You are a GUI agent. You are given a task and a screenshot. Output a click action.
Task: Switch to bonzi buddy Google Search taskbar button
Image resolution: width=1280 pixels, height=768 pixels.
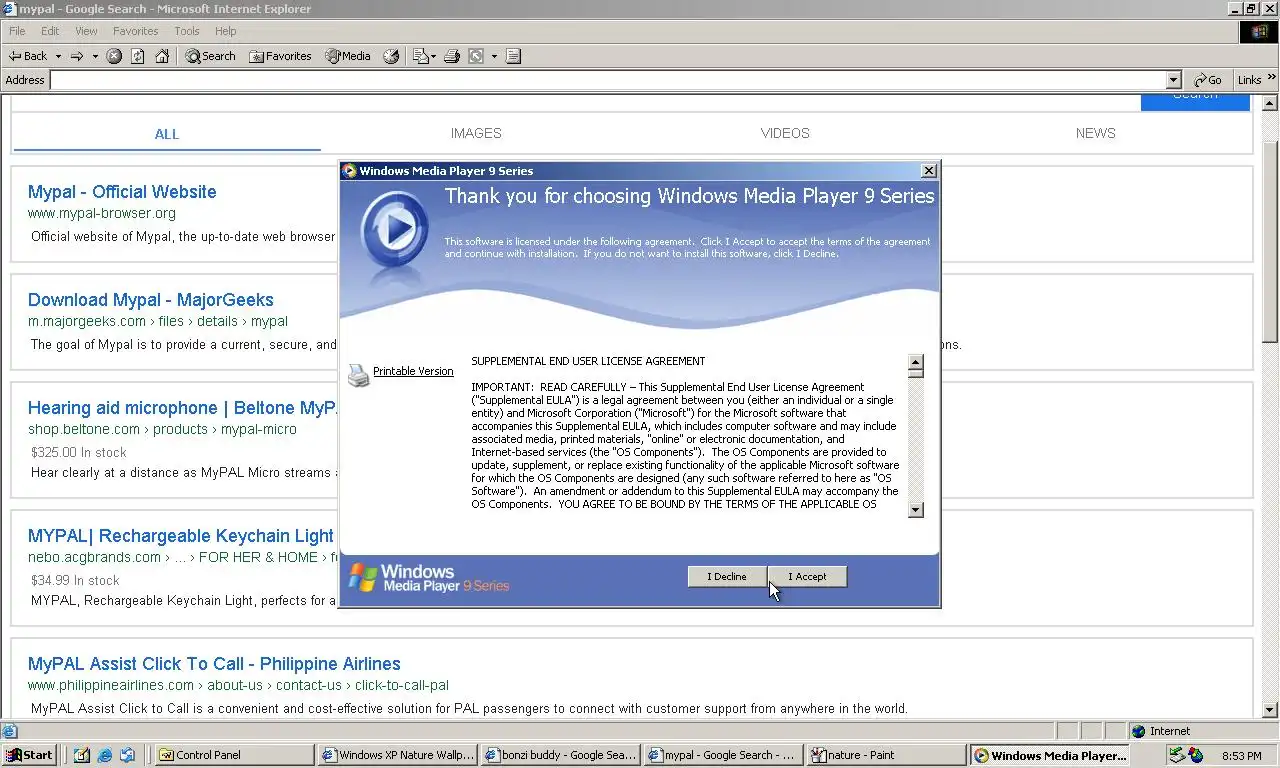pyautogui.click(x=560, y=755)
